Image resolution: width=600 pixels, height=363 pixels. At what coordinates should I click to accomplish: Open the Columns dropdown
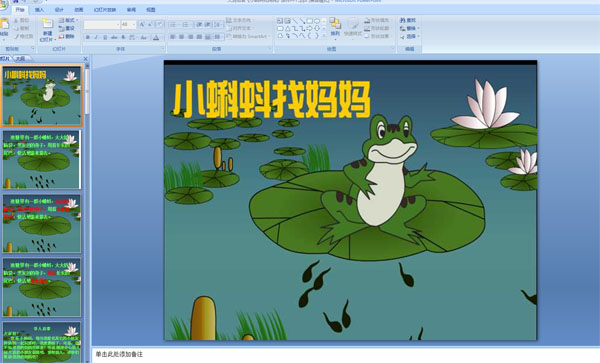(x=218, y=37)
